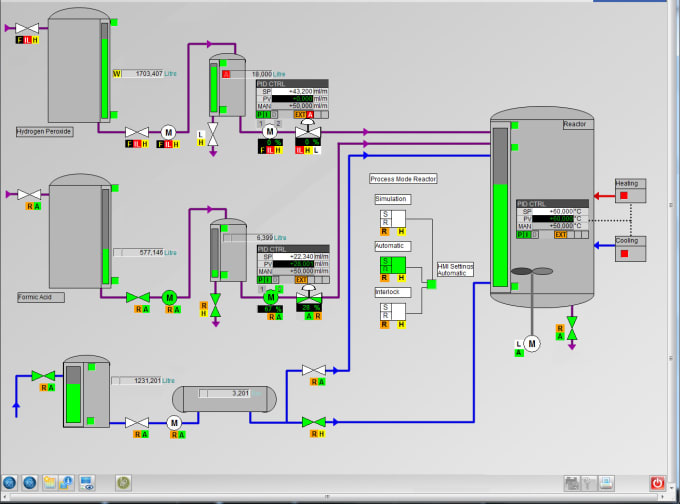Click the horizontal scrollbar at bottom
Viewport: 680px width, 504px height.
click(334, 497)
